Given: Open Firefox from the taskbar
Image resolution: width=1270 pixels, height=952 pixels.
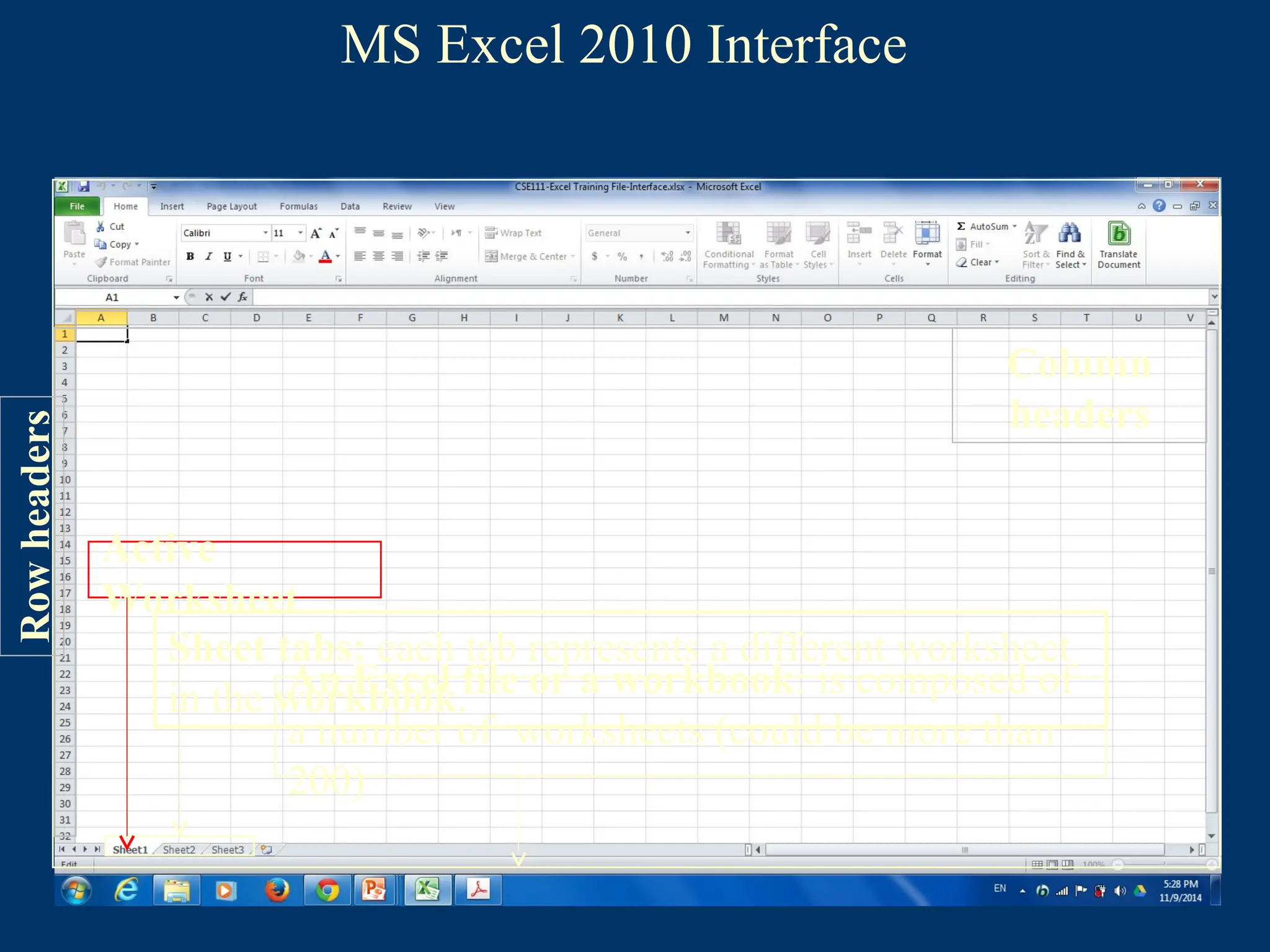Looking at the screenshot, I should coord(277,891).
